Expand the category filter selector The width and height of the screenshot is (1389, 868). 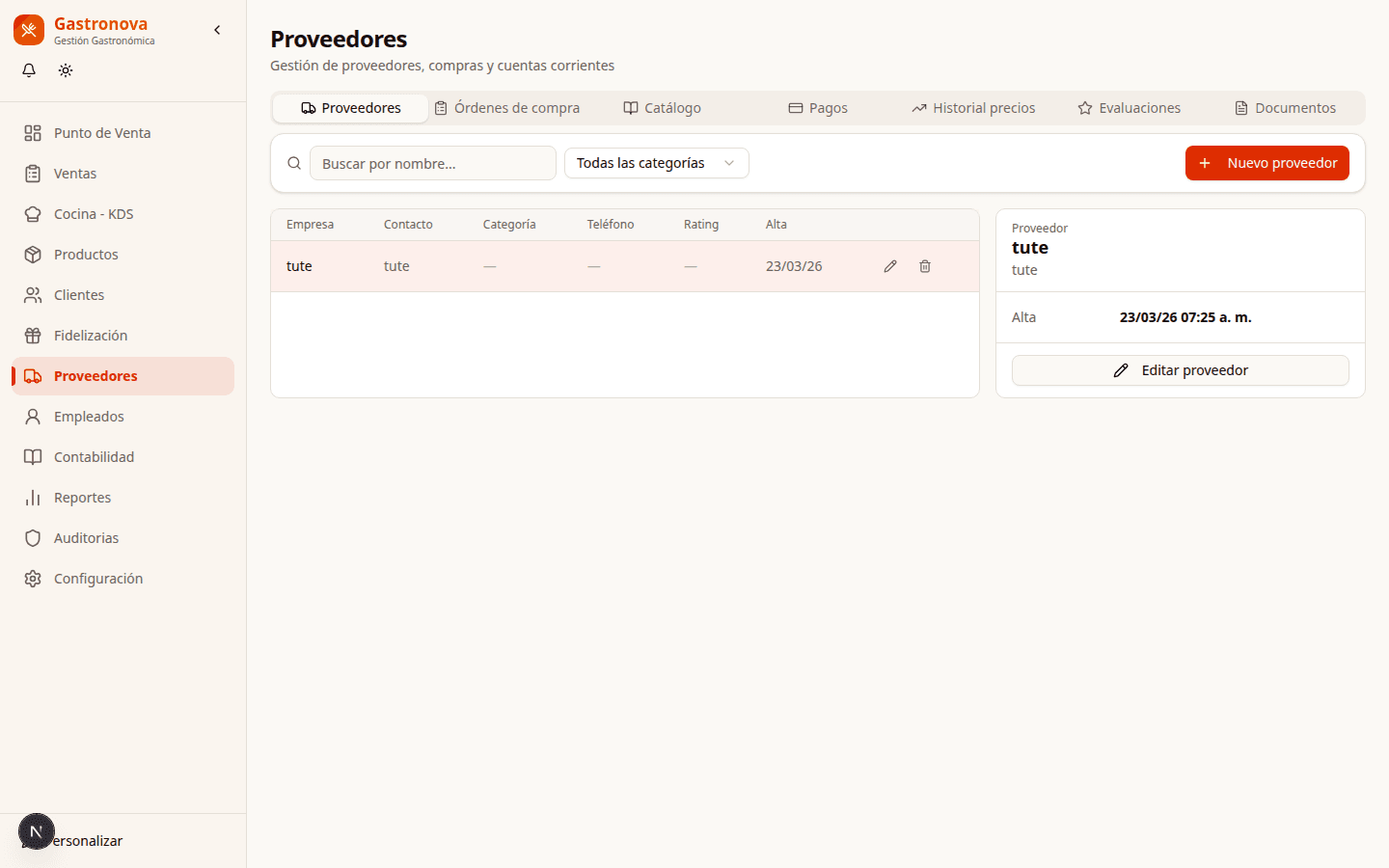(x=730, y=163)
